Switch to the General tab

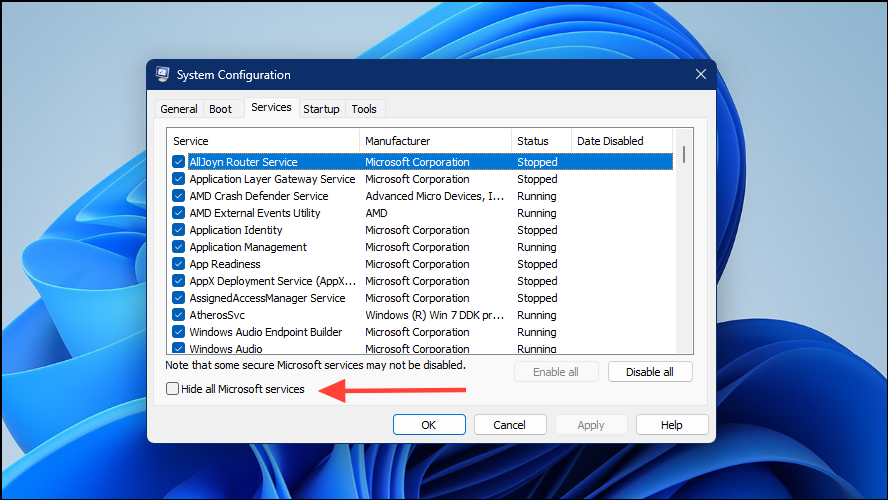[179, 109]
